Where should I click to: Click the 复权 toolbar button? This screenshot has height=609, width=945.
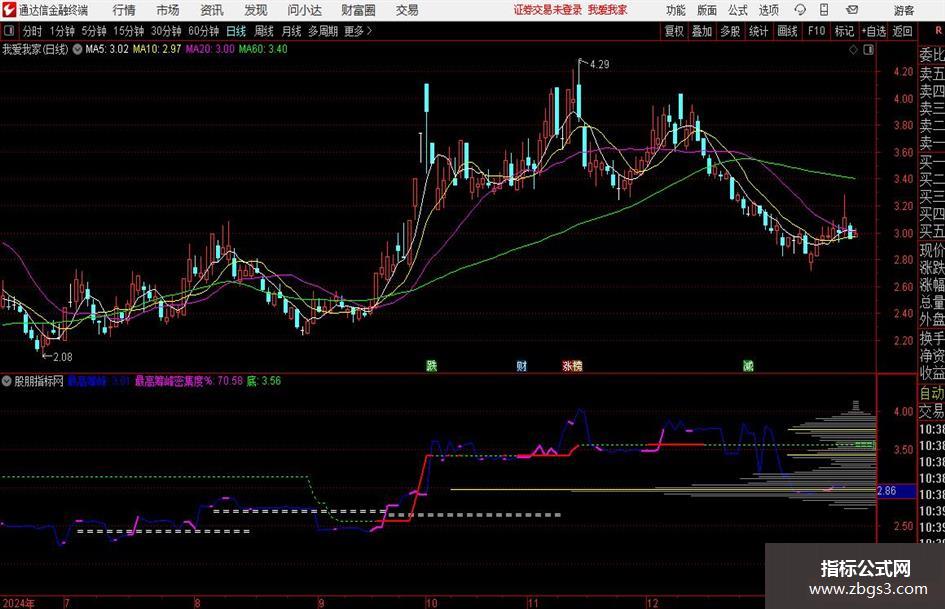pyautogui.click(x=674, y=31)
